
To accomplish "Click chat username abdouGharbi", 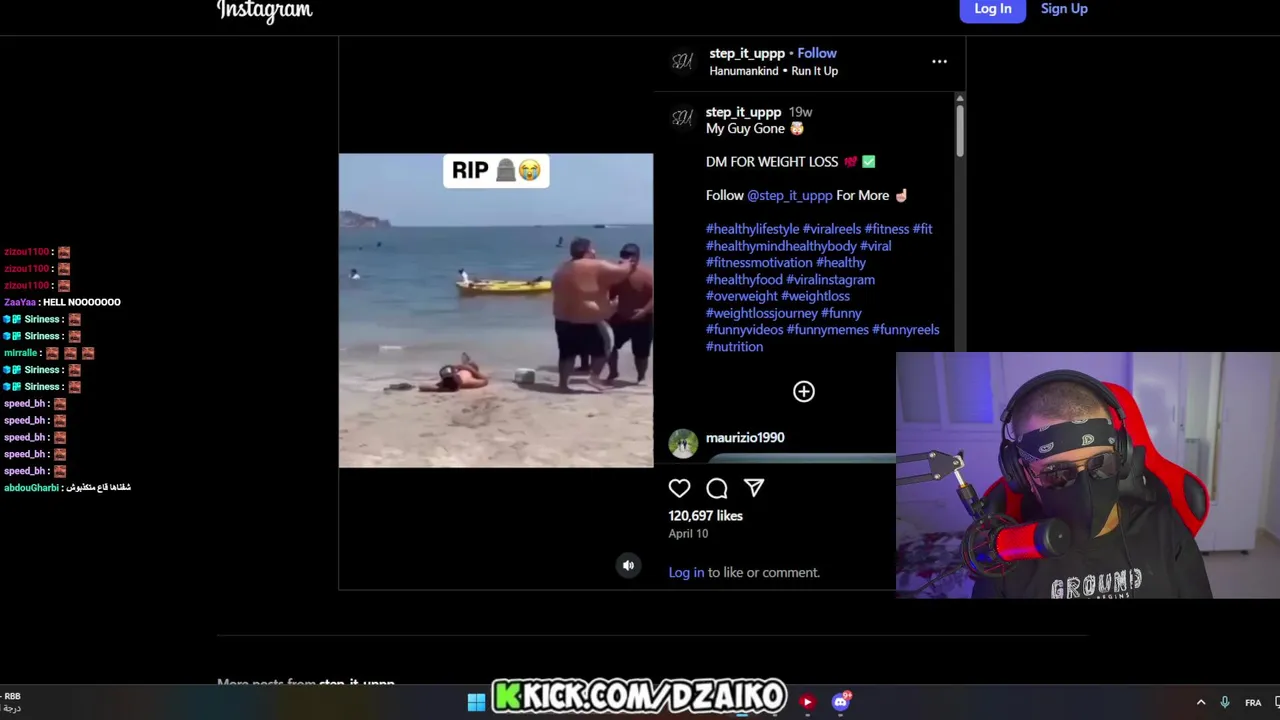I will click(x=31, y=488).
